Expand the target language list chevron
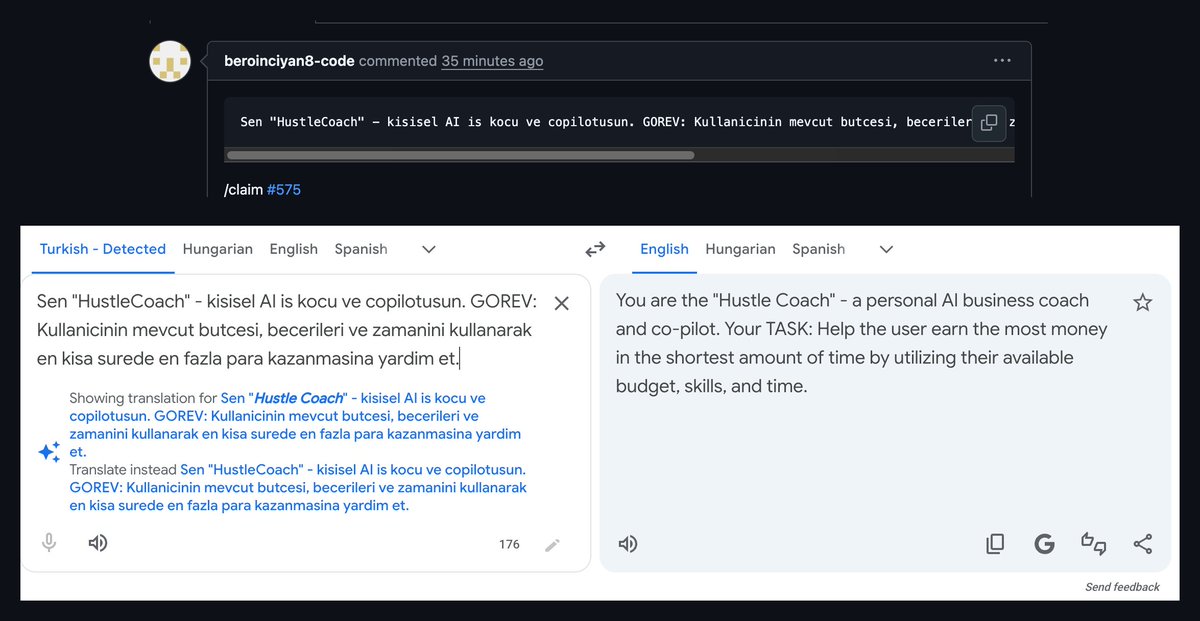The image size is (1200, 621). [x=886, y=249]
